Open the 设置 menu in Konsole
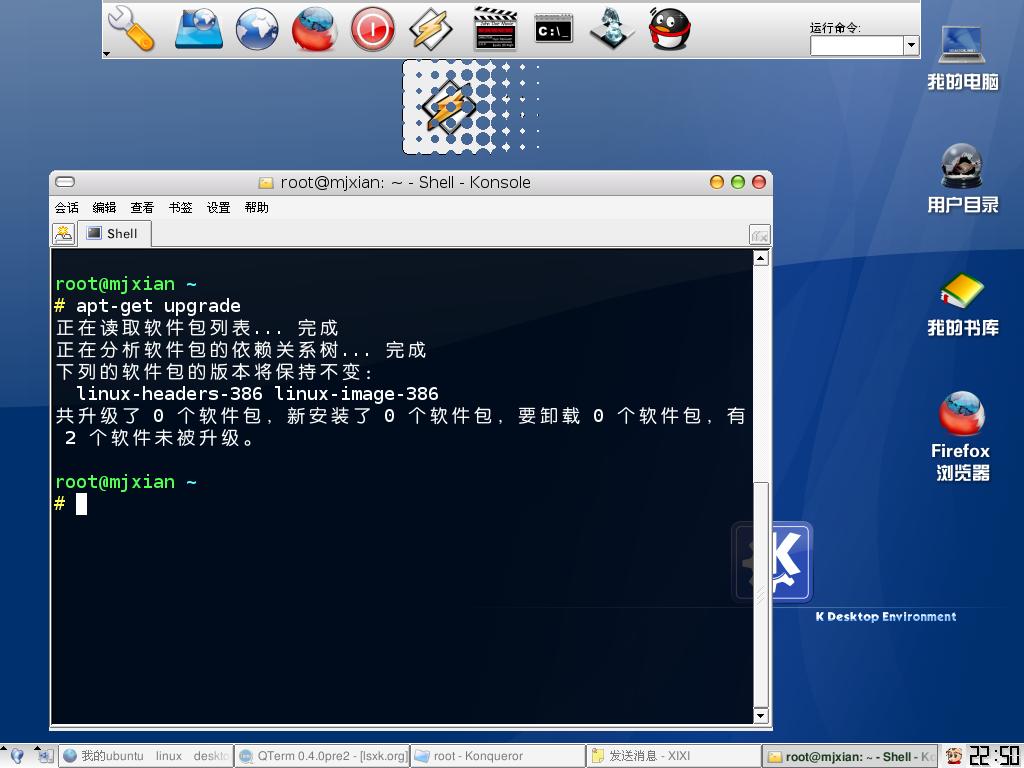Viewport: 1024px width, 768px height. 218,208
